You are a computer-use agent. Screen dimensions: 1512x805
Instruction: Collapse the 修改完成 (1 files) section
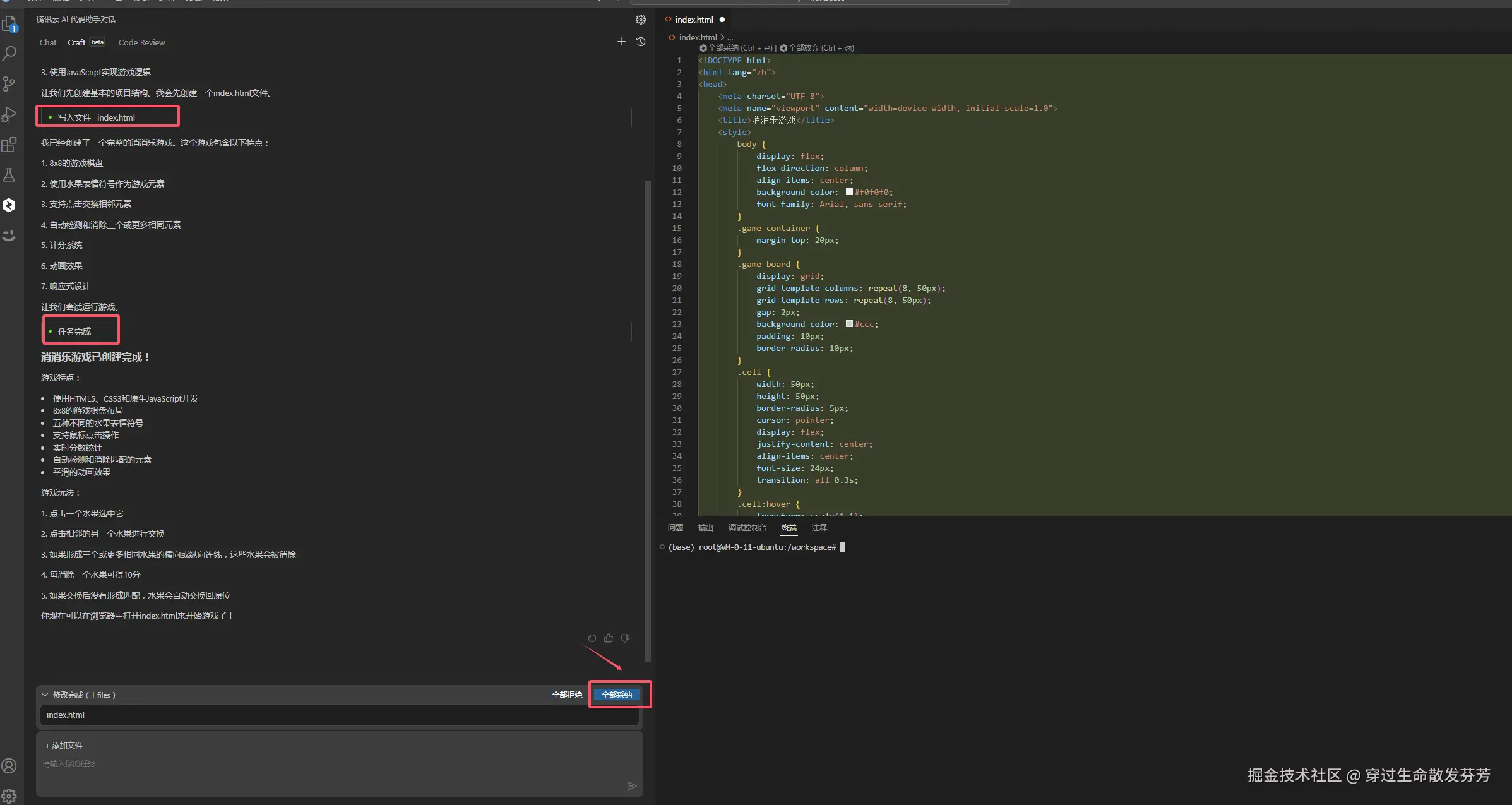tap(45, 695)
